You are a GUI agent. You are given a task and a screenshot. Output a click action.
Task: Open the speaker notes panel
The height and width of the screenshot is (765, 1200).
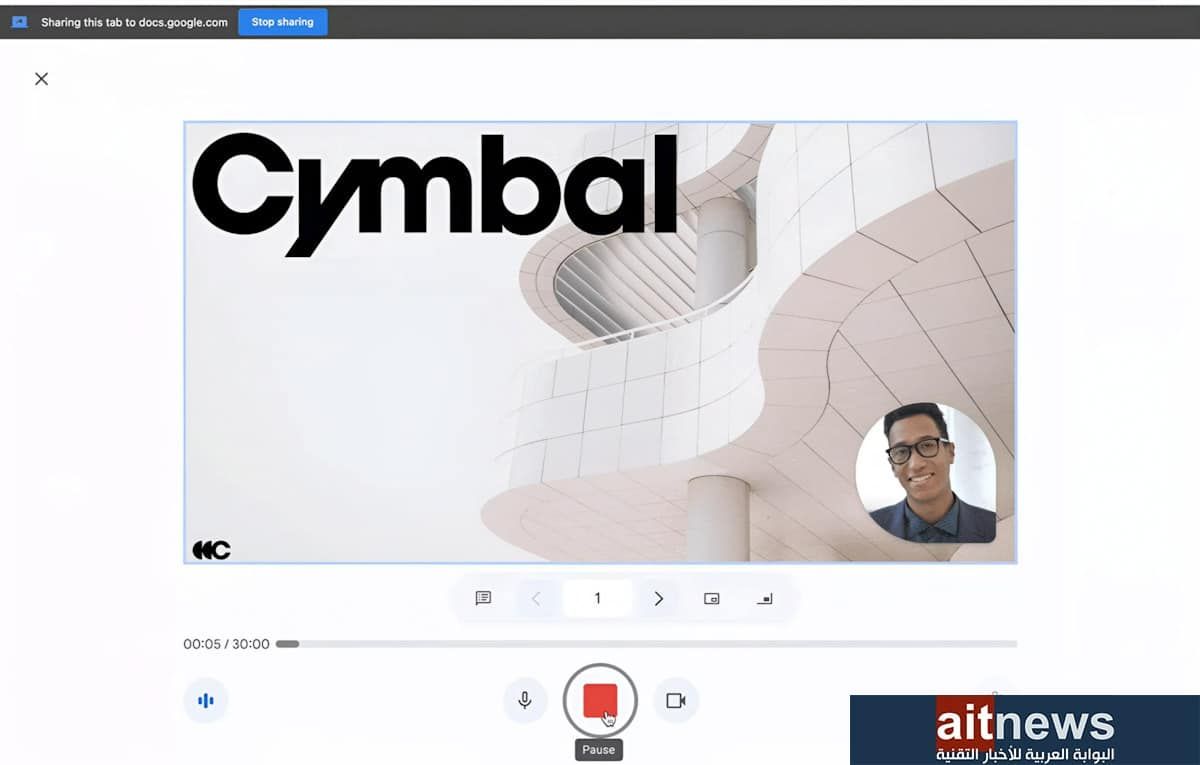(483, 598)
